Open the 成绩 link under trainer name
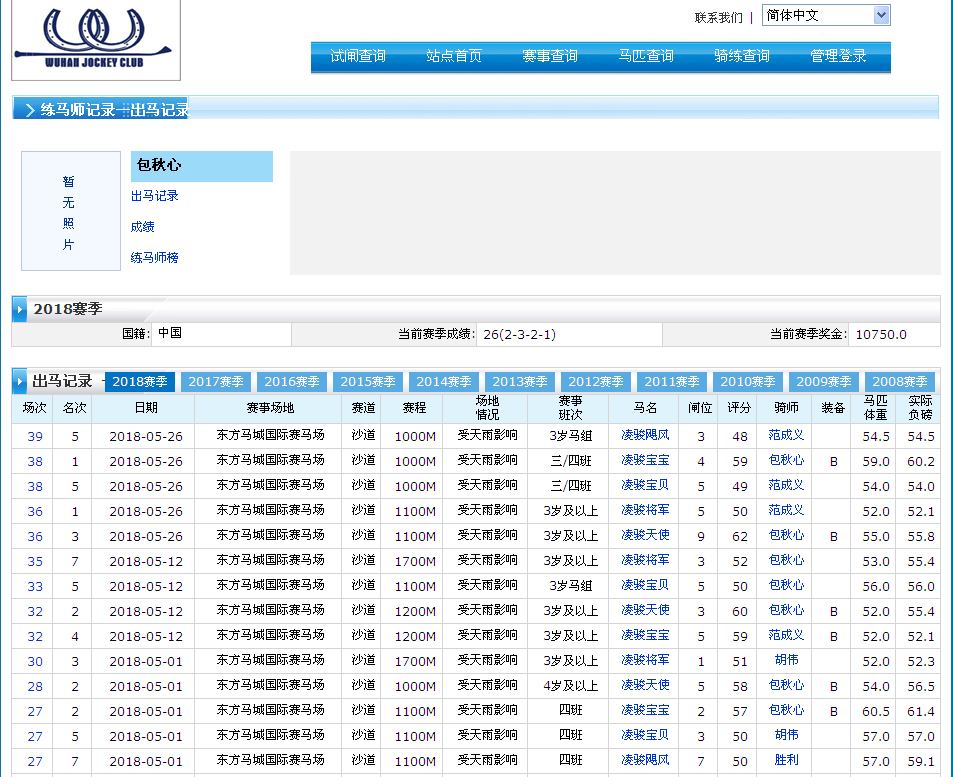 click(x=143, y=227)
